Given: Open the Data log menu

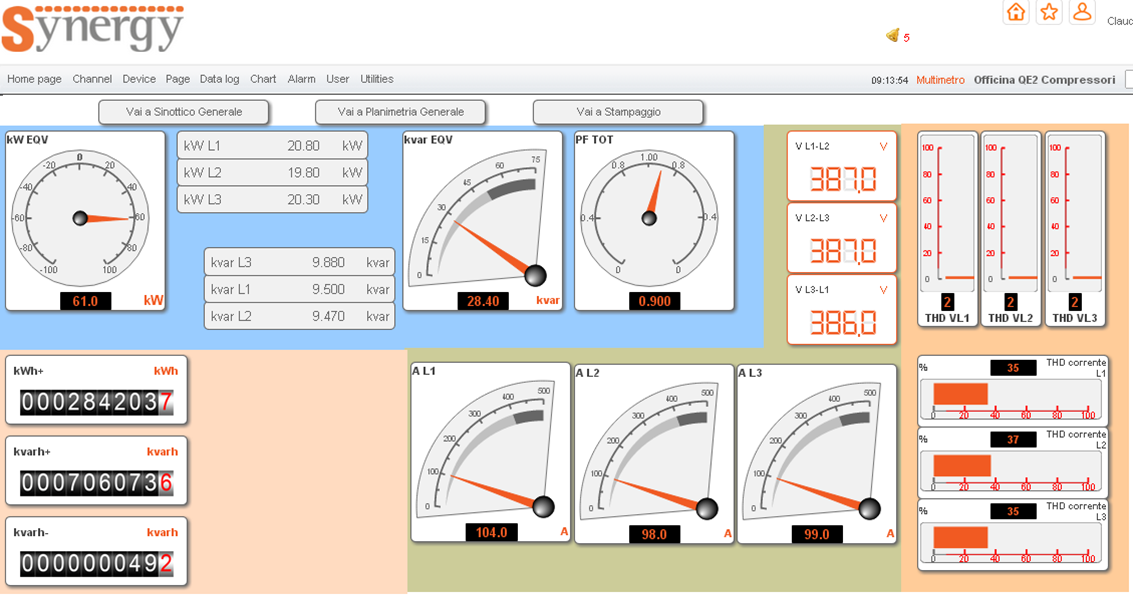Looking at the screenshot, I should [x=219, y=79].
